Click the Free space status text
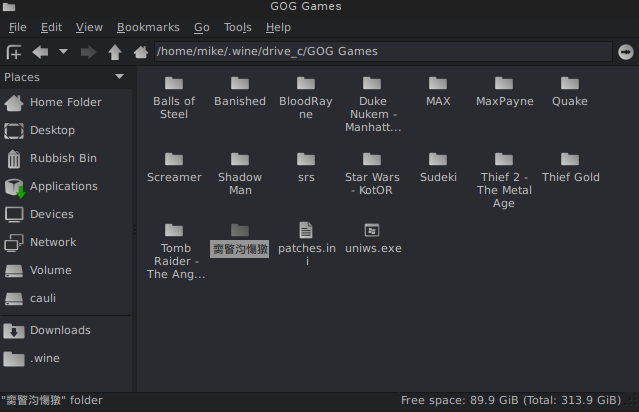The image size is (639, 412). pyautogui.click(x=511, y=400)
